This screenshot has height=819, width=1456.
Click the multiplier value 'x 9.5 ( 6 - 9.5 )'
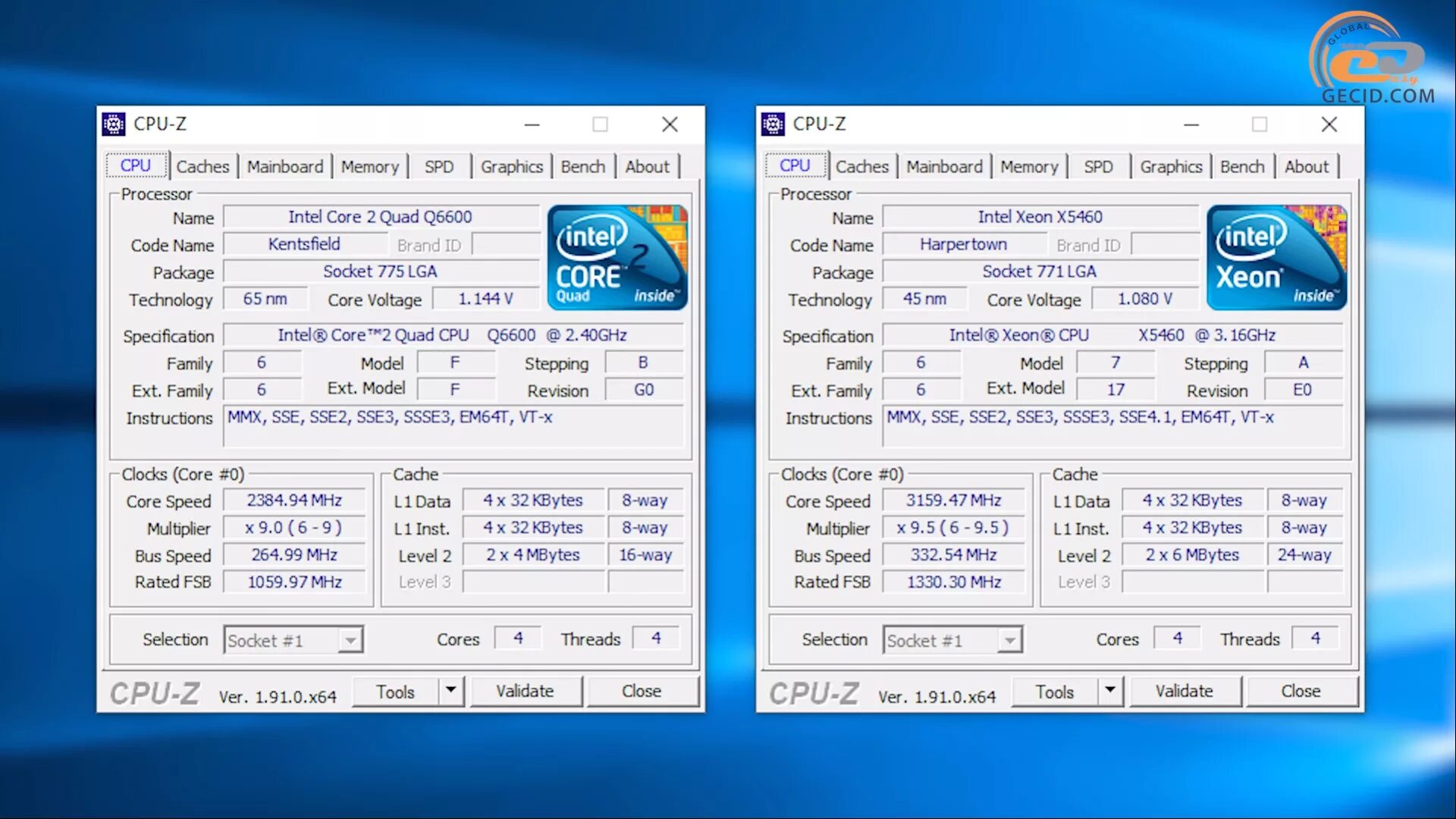pos(954,528)
